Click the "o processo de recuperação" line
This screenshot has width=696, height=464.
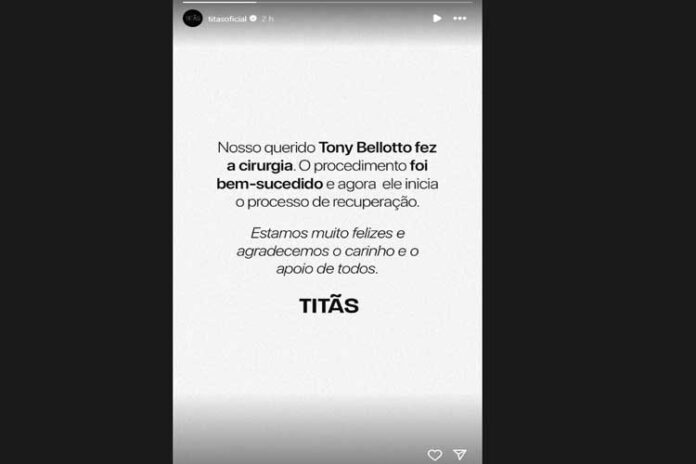pos(327,202)
